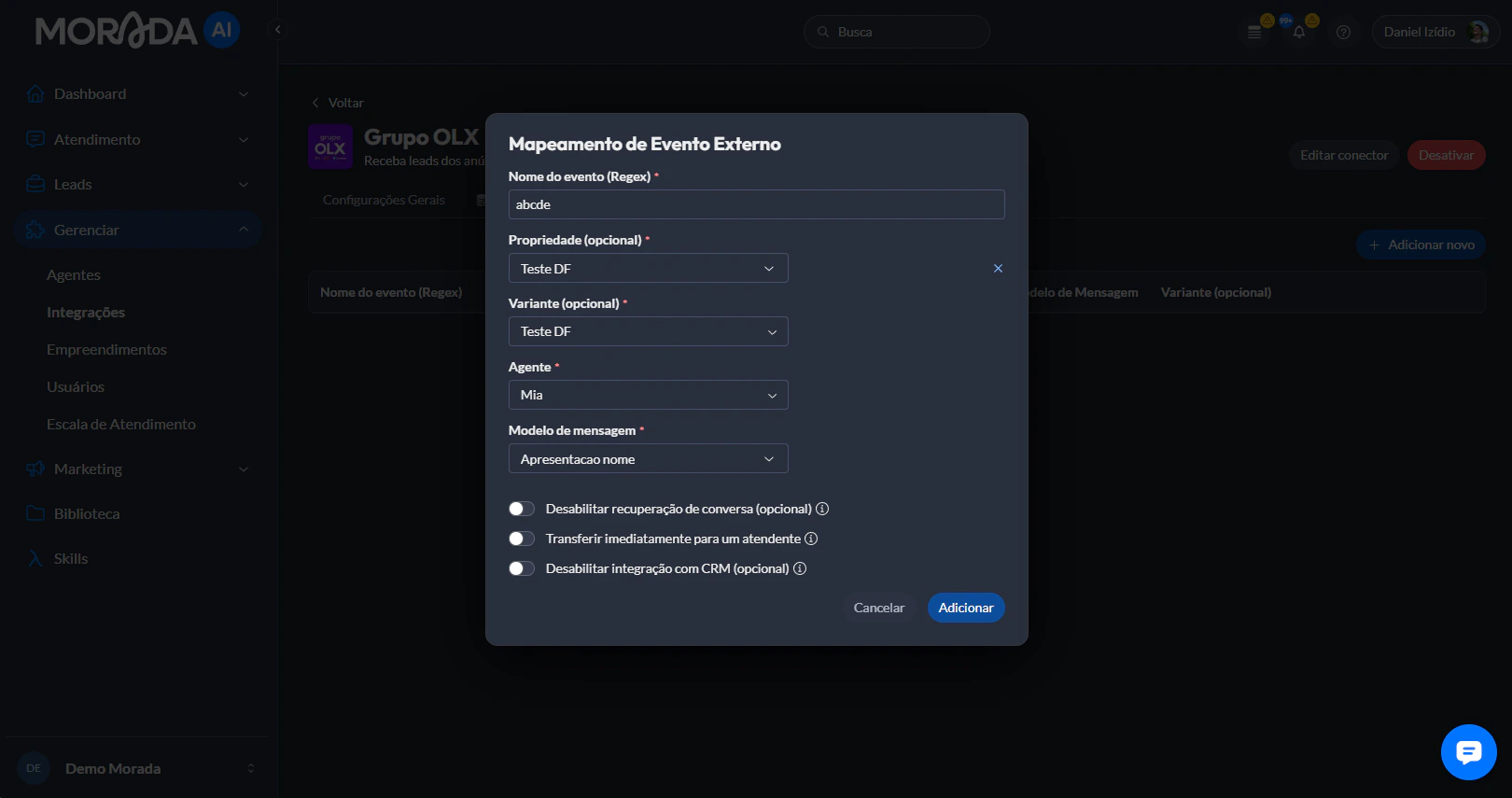Click the Adicionar novo button
Screen dimensions: 1512x798
(x=1421, y=245)
